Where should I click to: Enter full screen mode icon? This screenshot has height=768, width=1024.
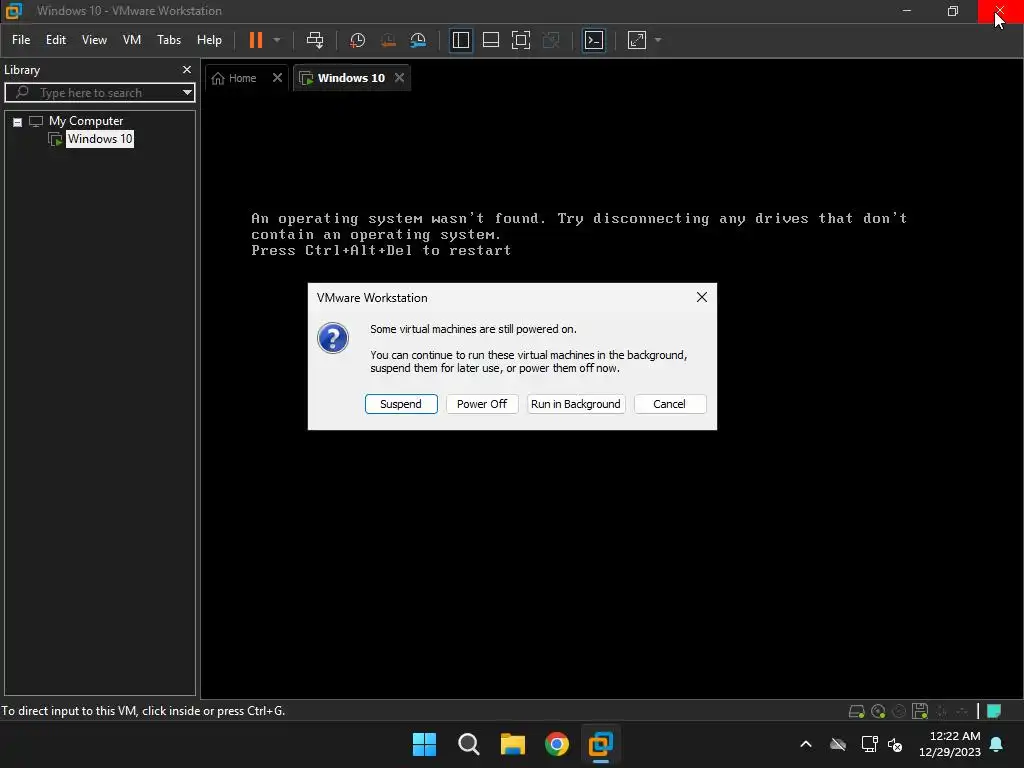pos(520,40)
